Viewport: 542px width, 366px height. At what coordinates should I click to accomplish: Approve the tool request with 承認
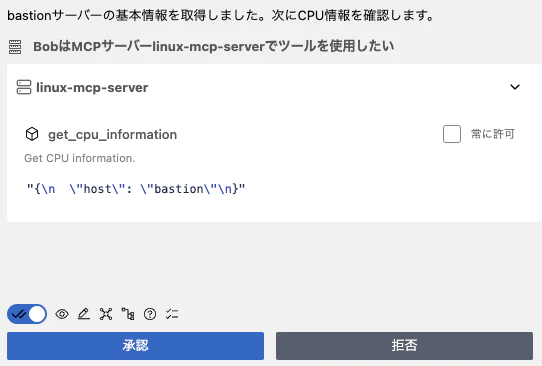[135, 346]
